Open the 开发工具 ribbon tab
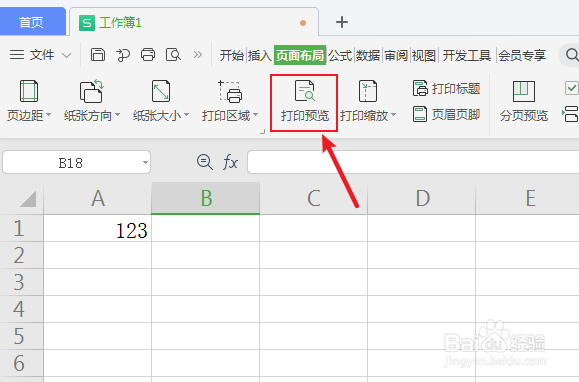579x382 pixels. click(467, 56)
